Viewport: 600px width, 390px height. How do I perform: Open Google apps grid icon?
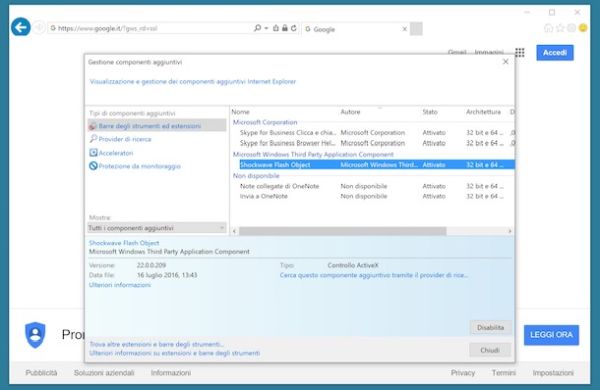pyautogui.click(x=520, y=52)
